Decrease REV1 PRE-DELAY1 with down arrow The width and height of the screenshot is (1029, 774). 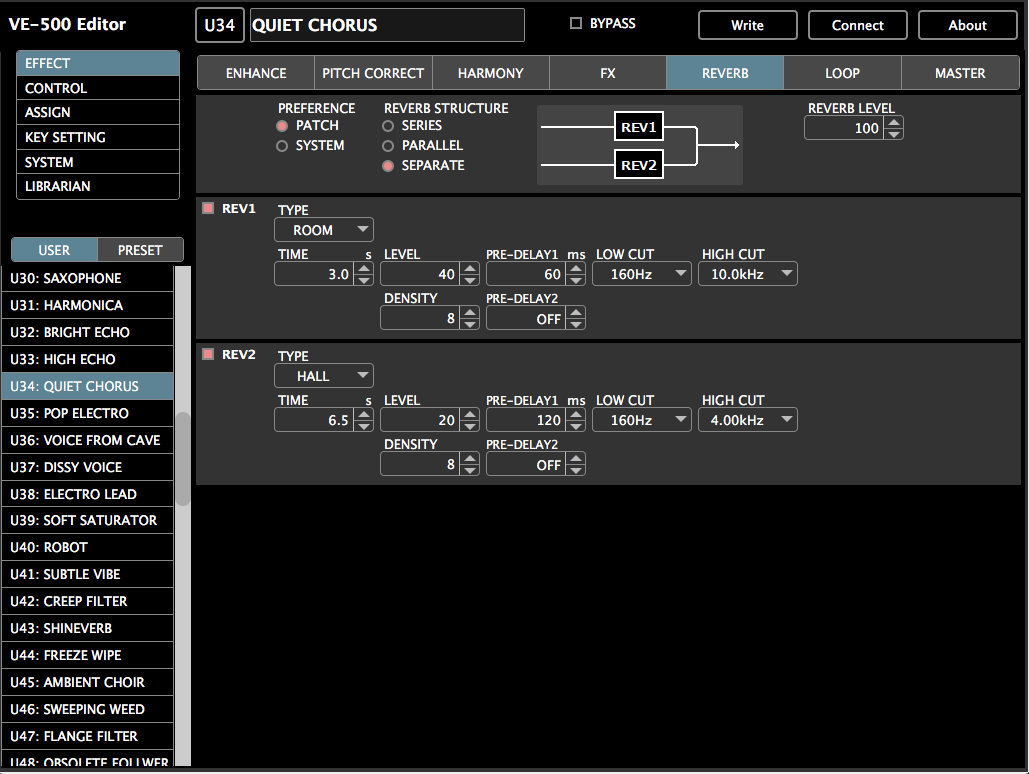576,280
